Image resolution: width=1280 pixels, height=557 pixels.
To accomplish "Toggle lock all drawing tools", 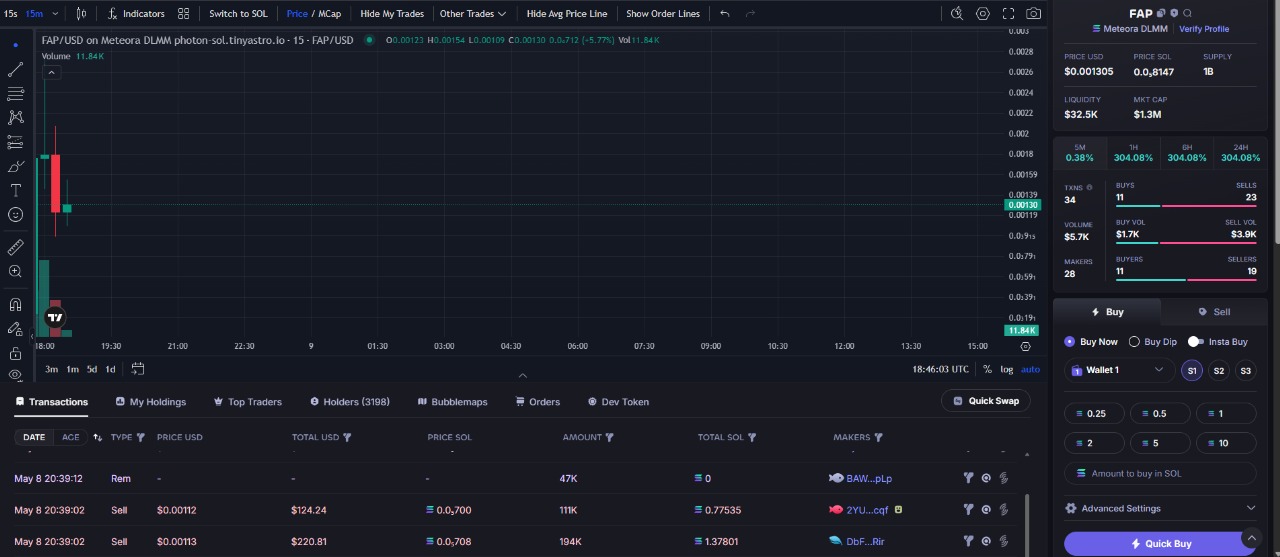I will coord(15,353).
